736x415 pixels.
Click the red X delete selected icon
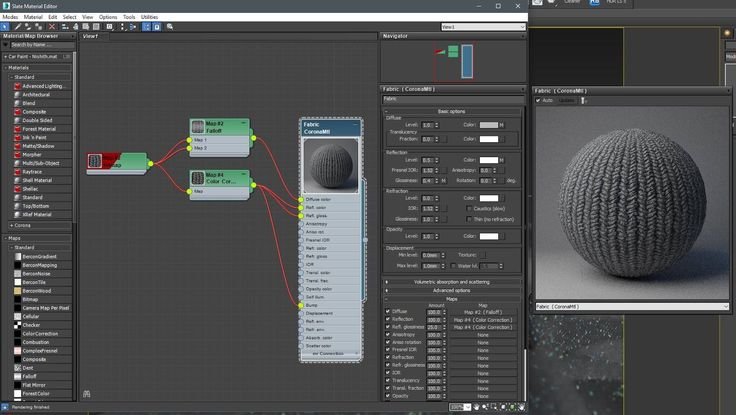tap(52, 27)
